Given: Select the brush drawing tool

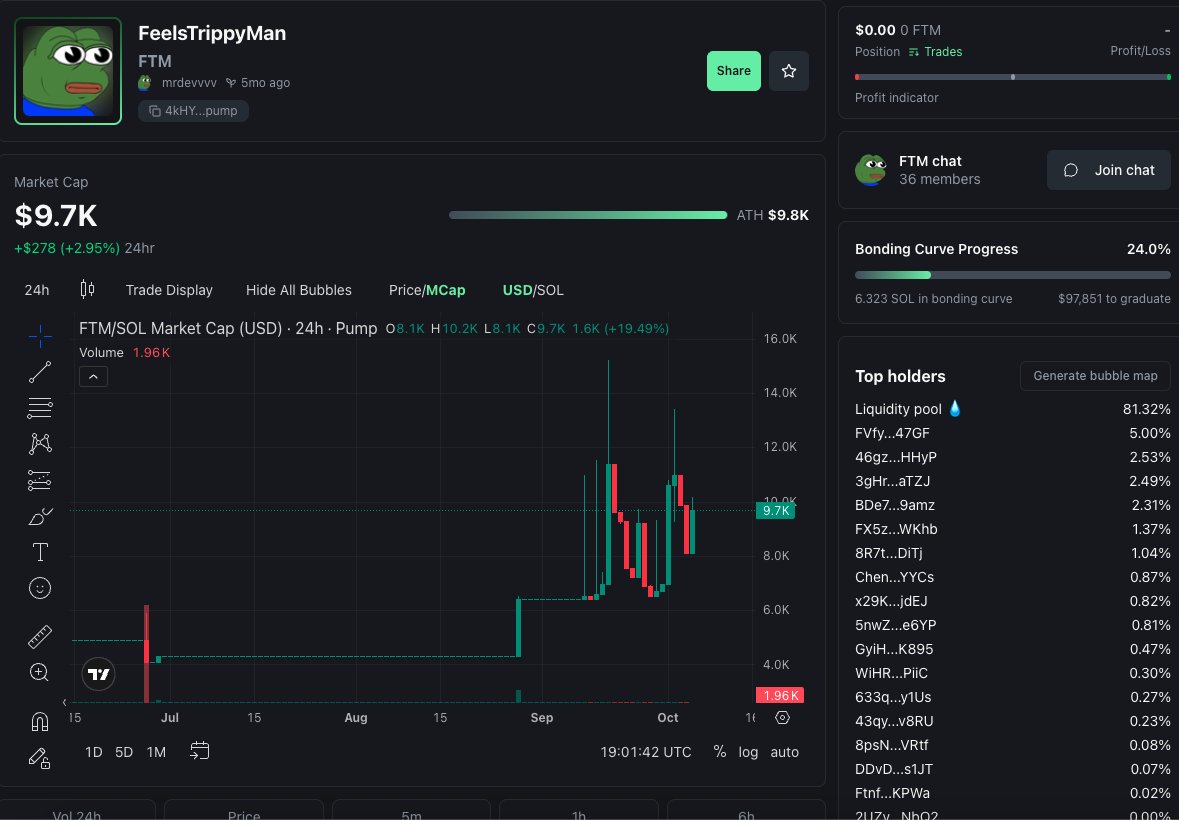Looking at the screenshot, I should (x=40, y=516).
